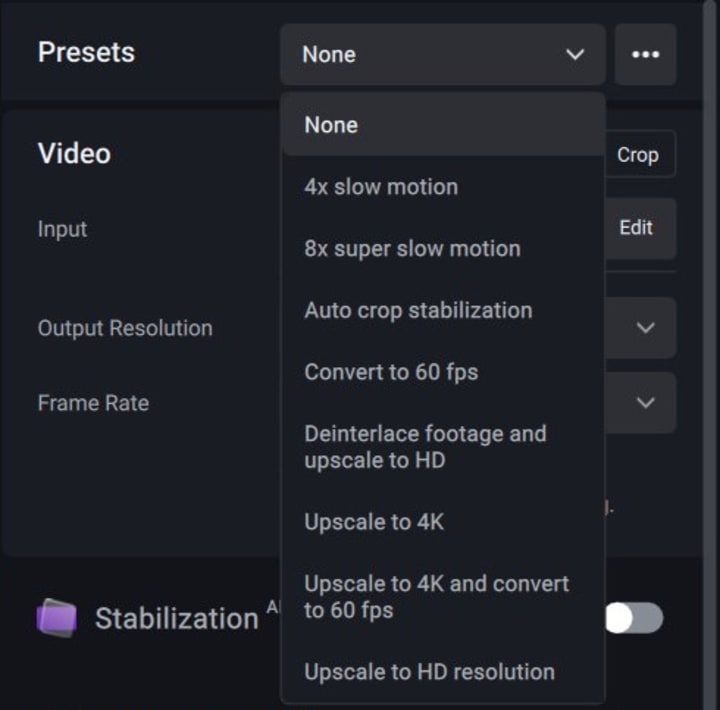Image resolution: width=720 pixels, height=710 pixels.
Task: Open the presets three-dot options menu
Action: tap(645, 54)
